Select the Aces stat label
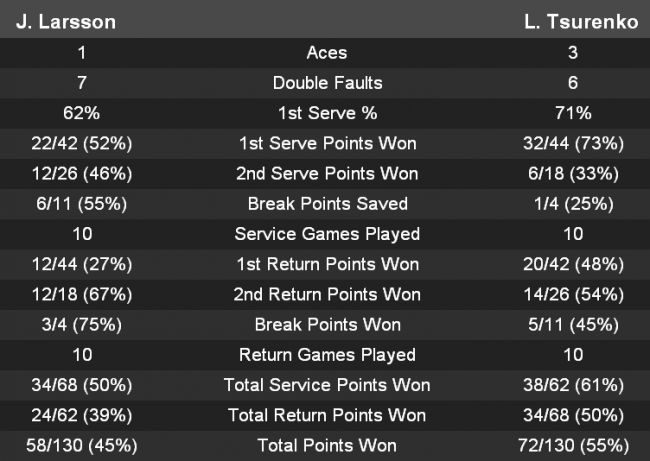The image size is (650, 461). point(327,53)
